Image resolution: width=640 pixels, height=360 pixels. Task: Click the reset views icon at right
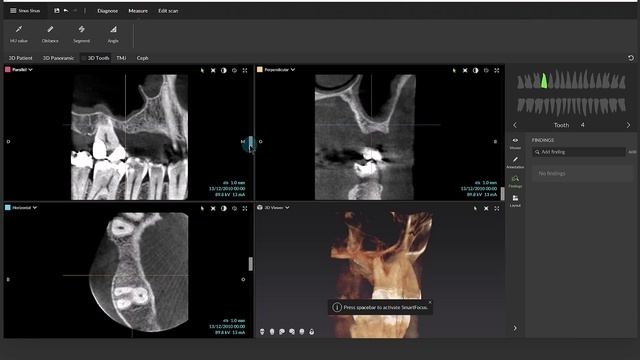coord(631,58)
